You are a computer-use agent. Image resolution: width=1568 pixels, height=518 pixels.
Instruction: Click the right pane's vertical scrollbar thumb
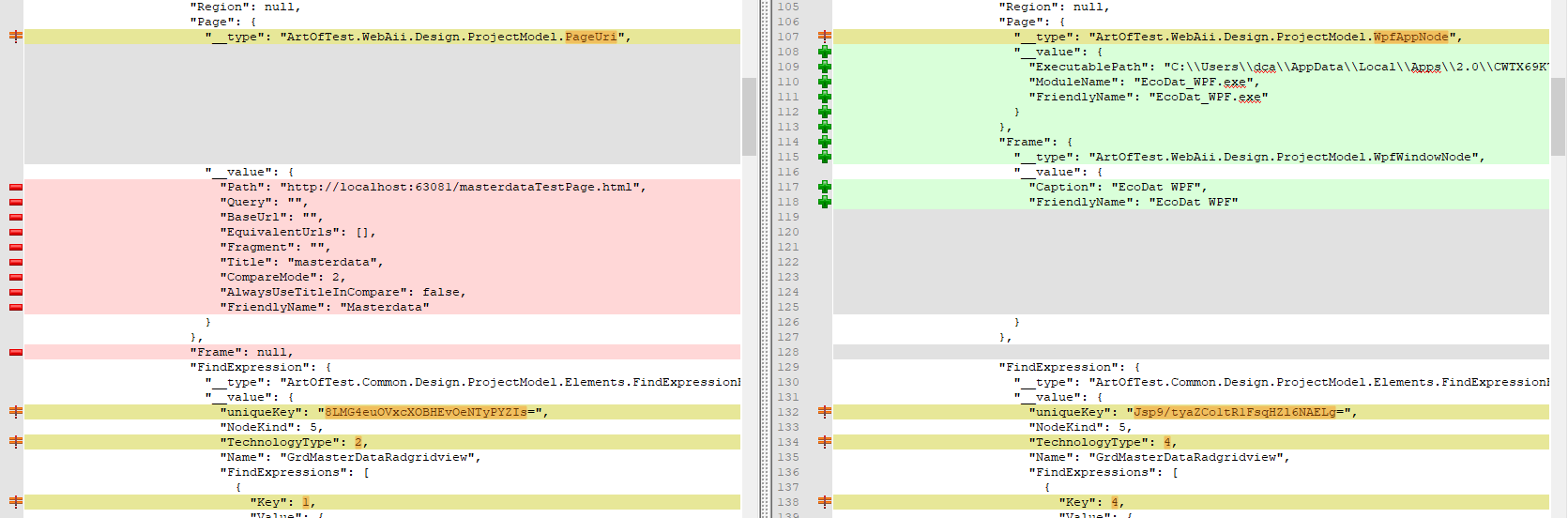point(1558,115)
